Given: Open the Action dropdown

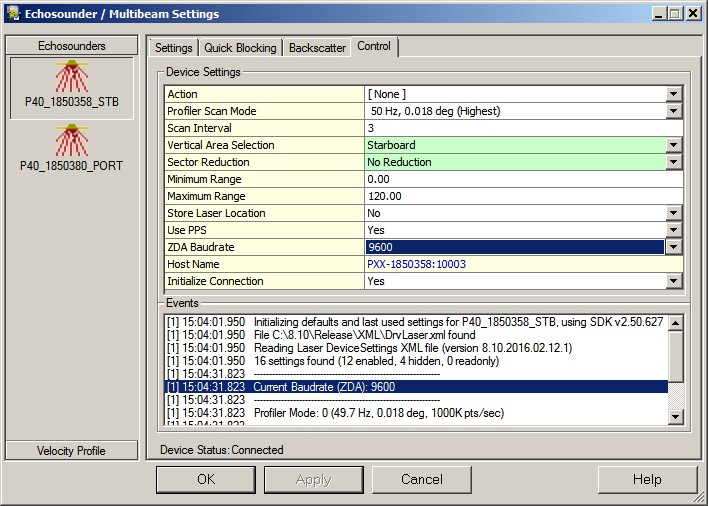Looking at the screenshot, I should tap(674, 94).
